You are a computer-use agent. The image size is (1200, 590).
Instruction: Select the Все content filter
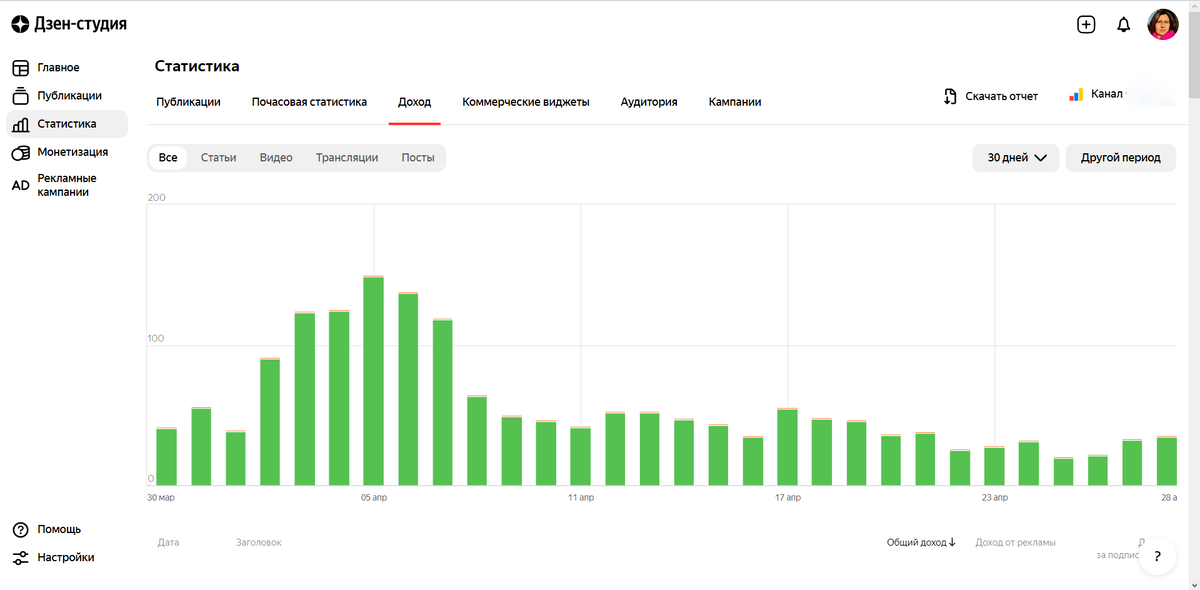(x=168, y=158)
